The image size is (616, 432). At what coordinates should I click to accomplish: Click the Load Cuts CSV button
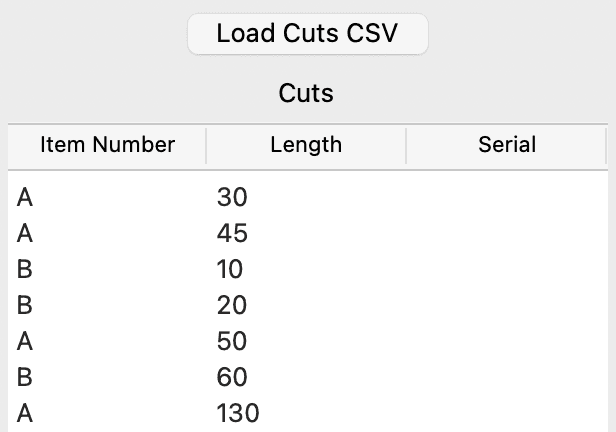307,33
